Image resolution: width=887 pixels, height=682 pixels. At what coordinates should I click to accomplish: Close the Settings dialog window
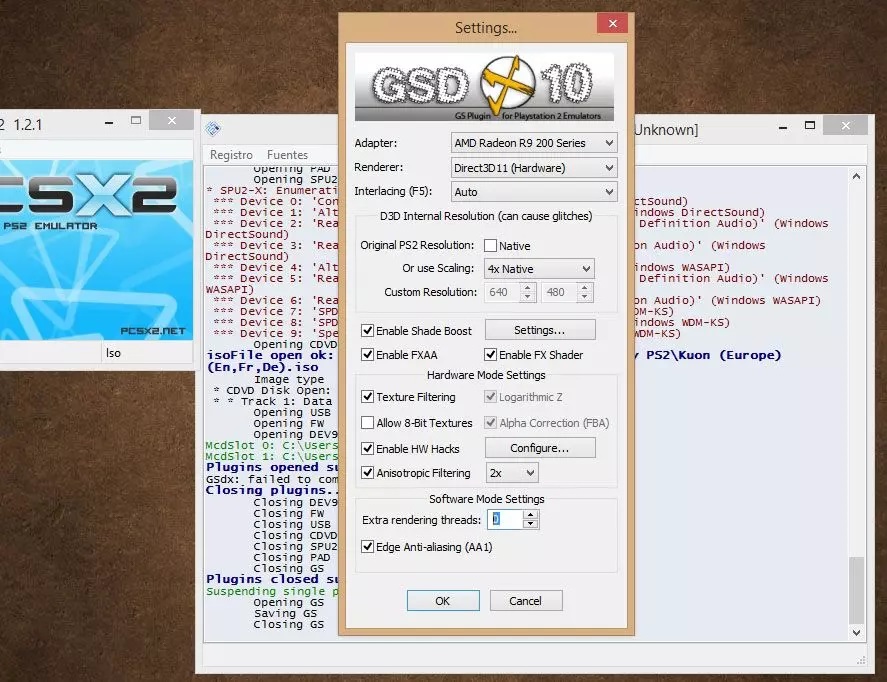click(x=613, y=23)
